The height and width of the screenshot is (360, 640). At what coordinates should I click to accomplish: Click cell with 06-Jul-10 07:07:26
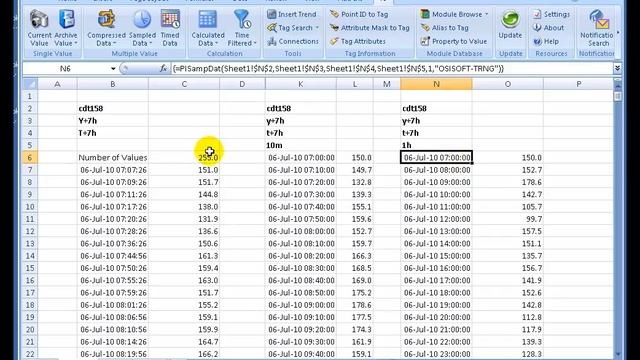click(113, 170)
